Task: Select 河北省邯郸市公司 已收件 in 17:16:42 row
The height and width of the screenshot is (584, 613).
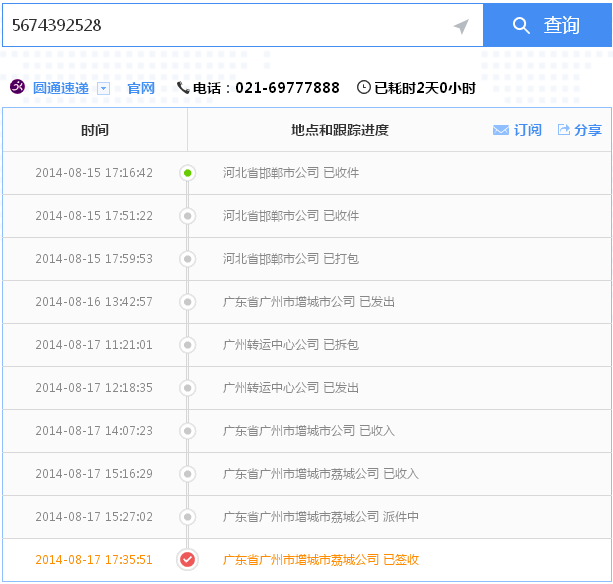Action: point(291,173)
